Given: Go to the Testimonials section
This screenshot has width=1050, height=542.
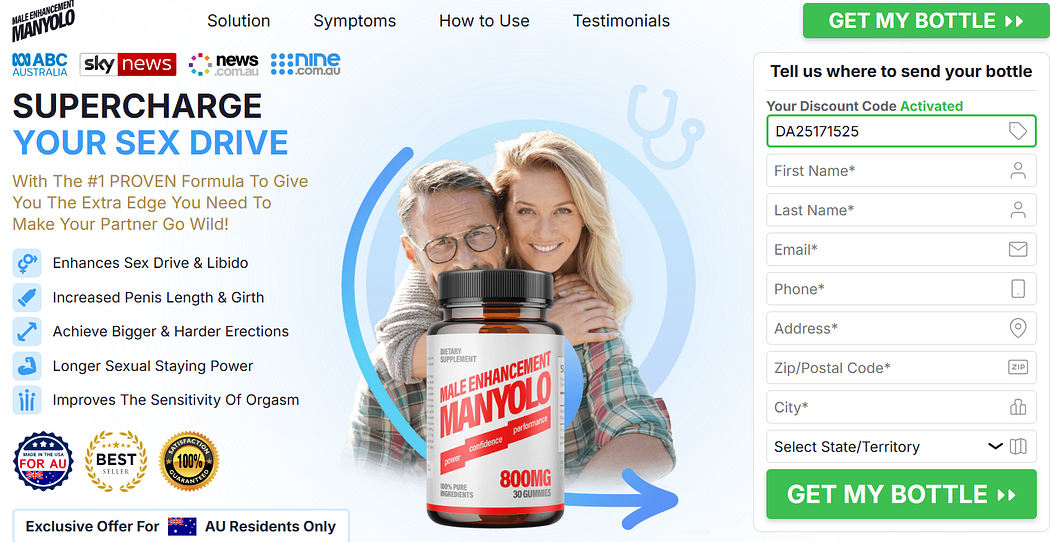Looking at the screenshot, I should 621,21.
